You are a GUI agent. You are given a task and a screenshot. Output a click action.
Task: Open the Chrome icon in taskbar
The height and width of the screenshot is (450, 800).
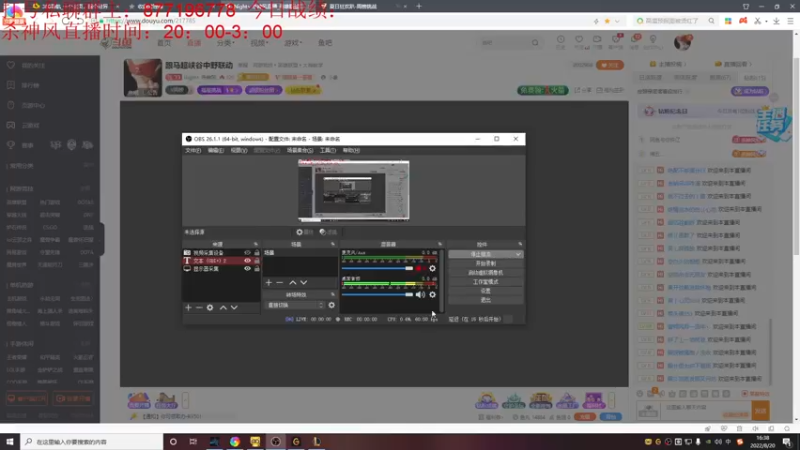pos(235,442)
